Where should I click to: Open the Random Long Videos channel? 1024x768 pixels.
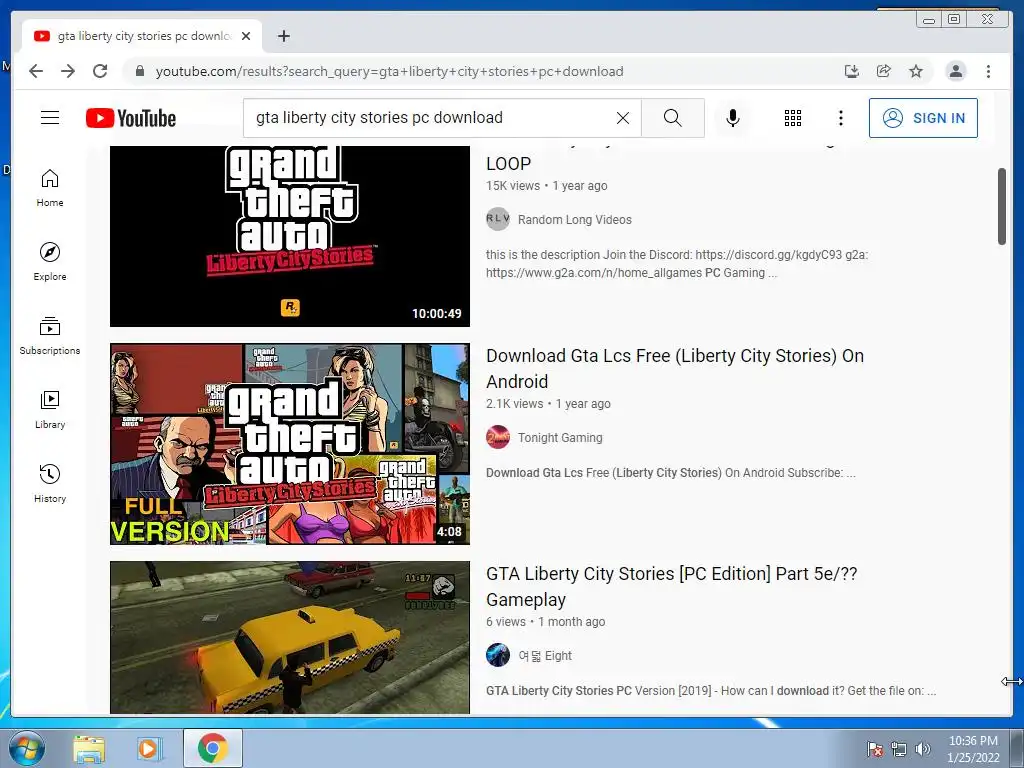point(575,219)
